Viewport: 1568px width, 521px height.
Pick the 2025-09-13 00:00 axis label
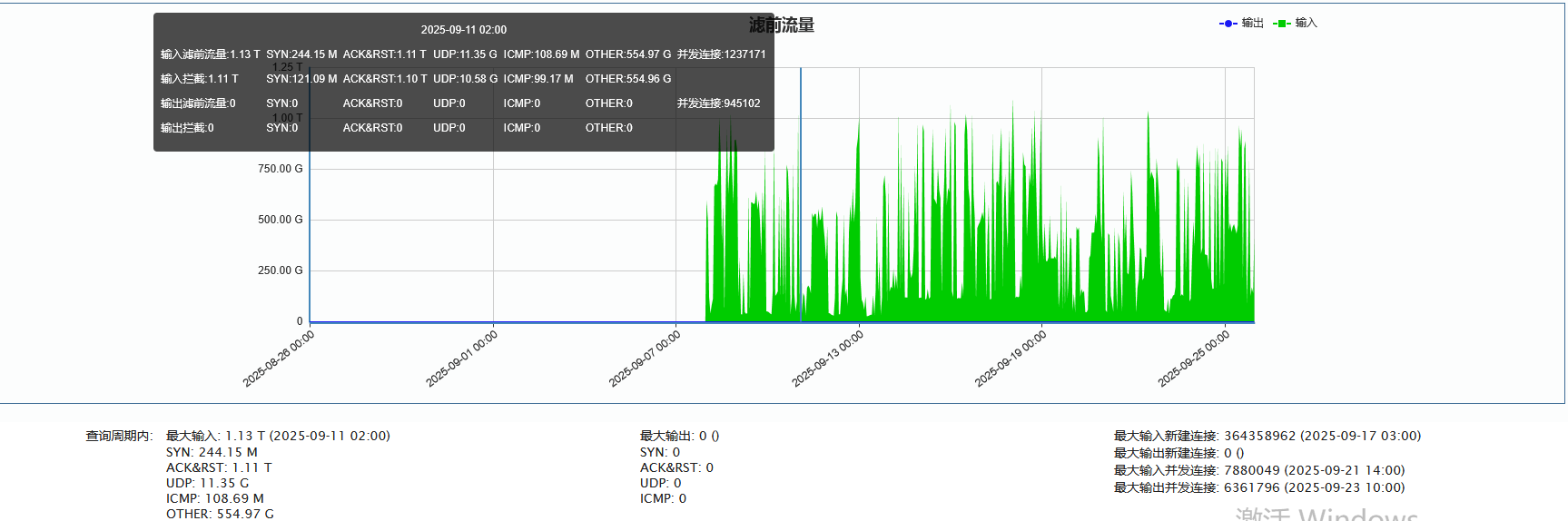(828, 359)
